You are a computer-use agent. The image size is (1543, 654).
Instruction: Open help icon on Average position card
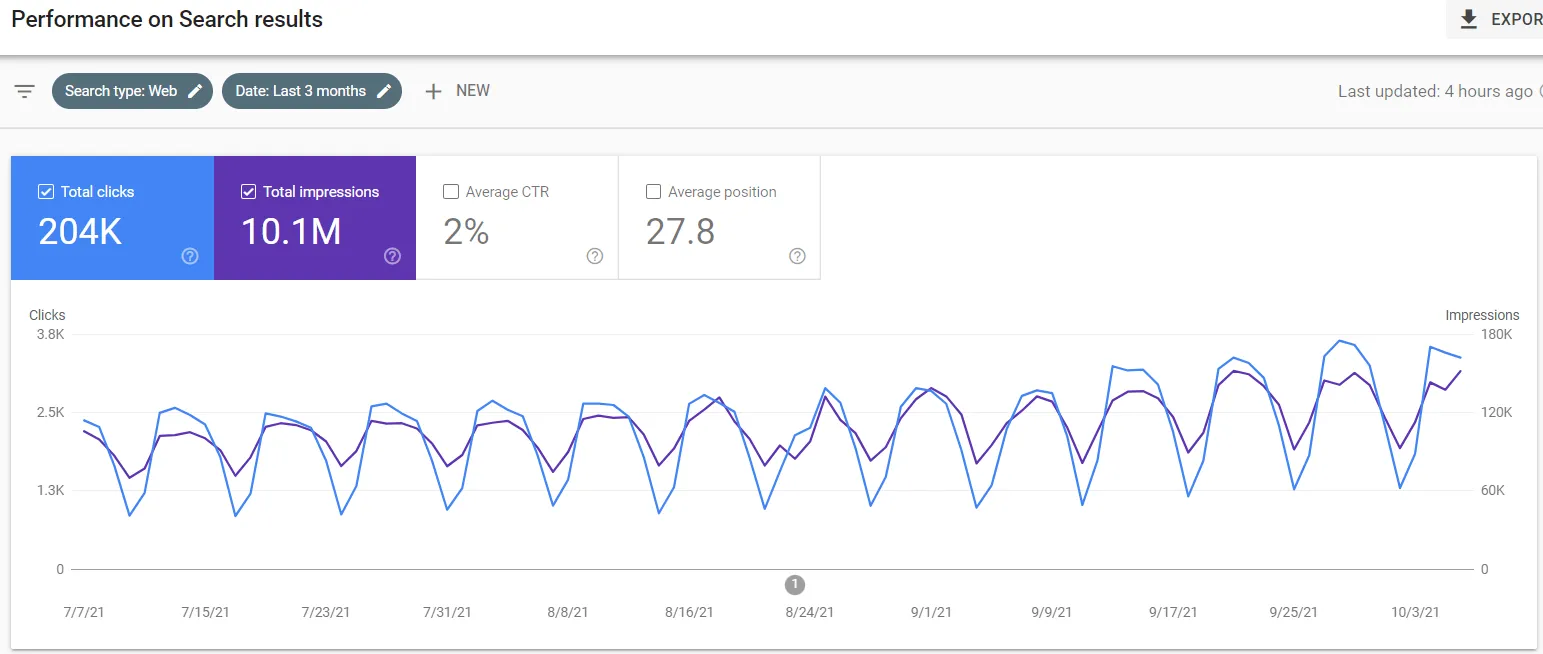[797, 256]
